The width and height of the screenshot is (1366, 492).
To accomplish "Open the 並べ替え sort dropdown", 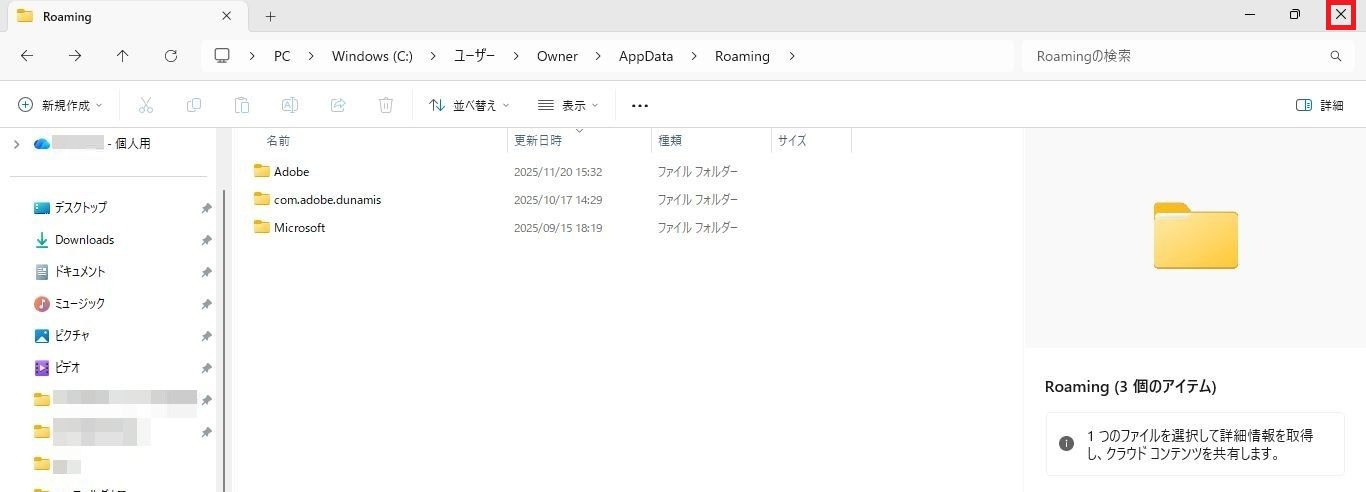I will (x=469, y=105).
